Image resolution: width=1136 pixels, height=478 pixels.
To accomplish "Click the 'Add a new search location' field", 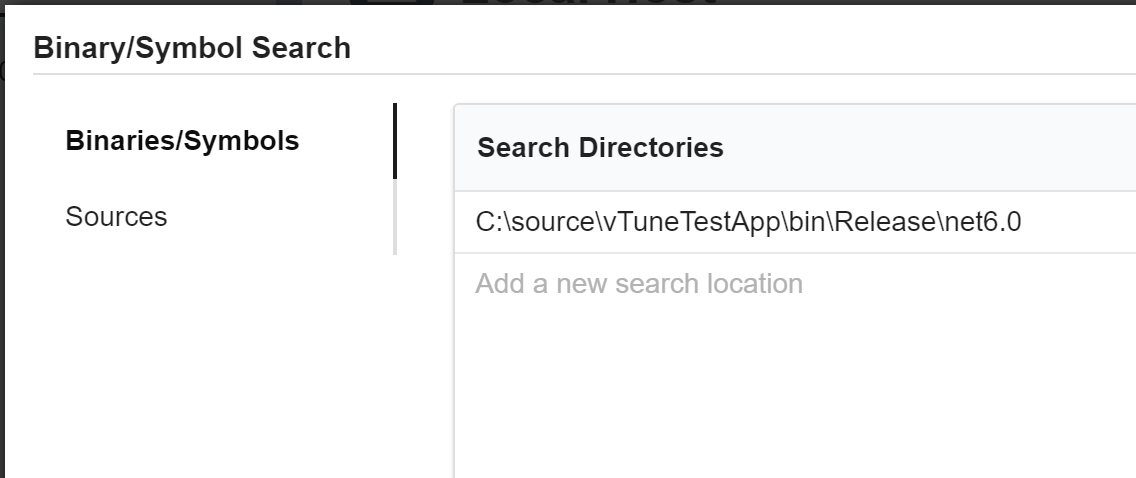I will 639,284.
